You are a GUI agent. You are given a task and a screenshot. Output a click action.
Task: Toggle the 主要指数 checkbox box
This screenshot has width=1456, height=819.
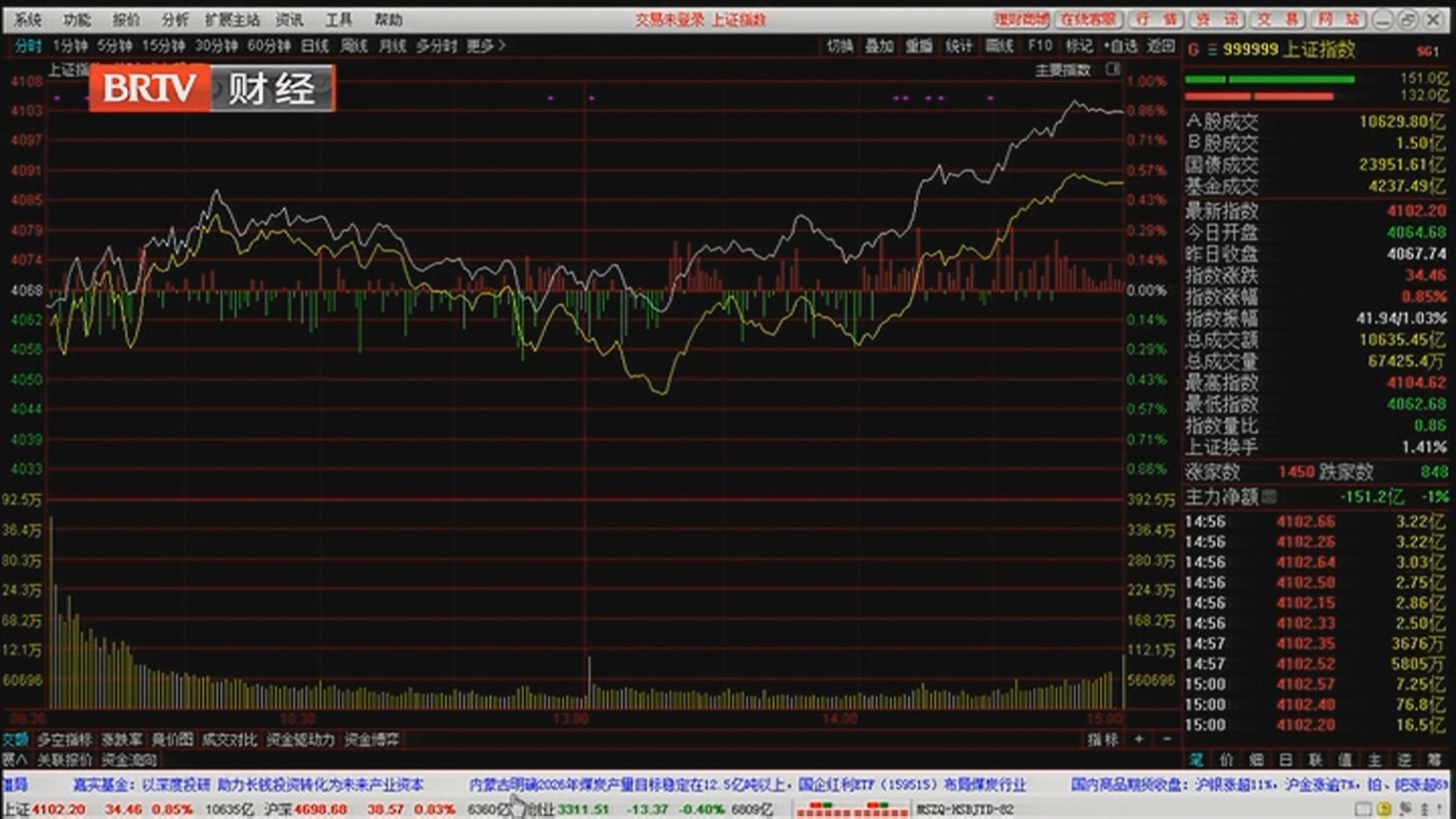point(1112,70)
